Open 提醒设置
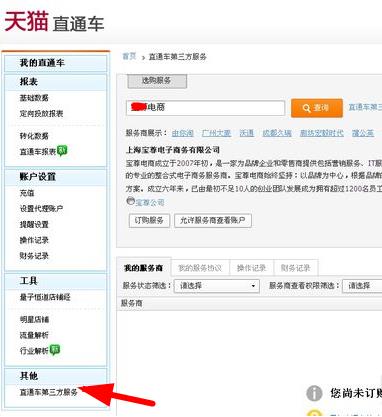382x417 pixels. tap(34, 225)
